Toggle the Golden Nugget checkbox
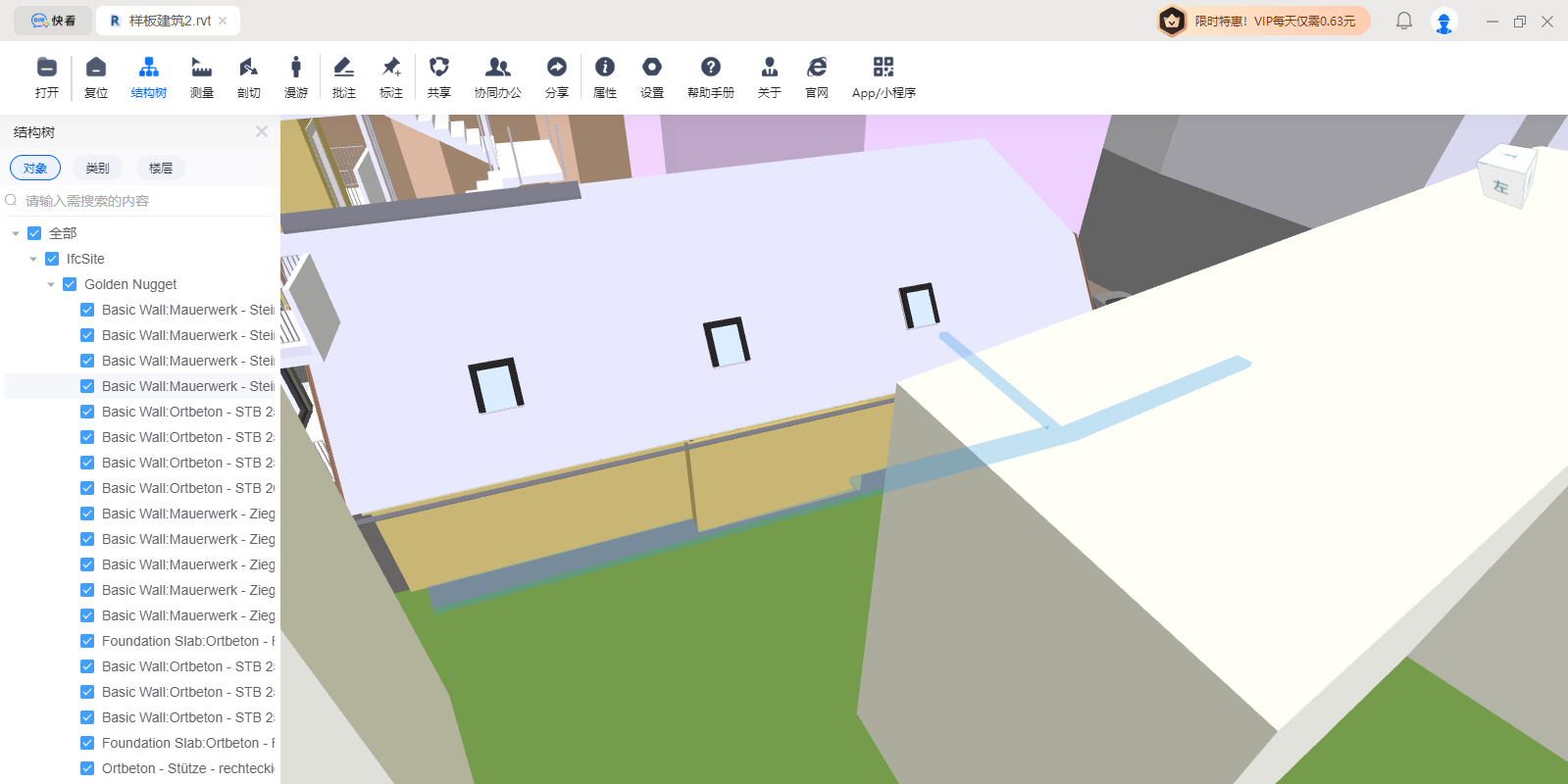Viewport: 1568px width, 784px height. 70,284
